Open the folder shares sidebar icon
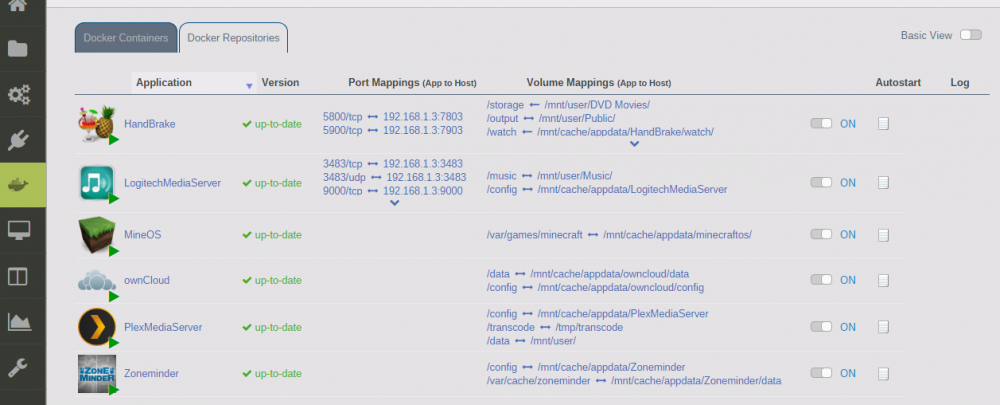This screenshot has height=405, width=1000. point(18,48)
